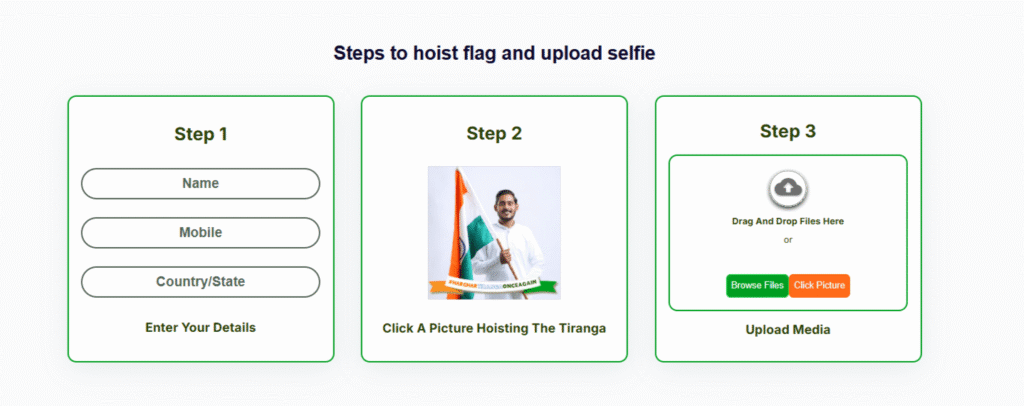The width and height of the screenshot is (1024, 406).
Task: Click the orange Click Picture button
Action: pos(819,285)
